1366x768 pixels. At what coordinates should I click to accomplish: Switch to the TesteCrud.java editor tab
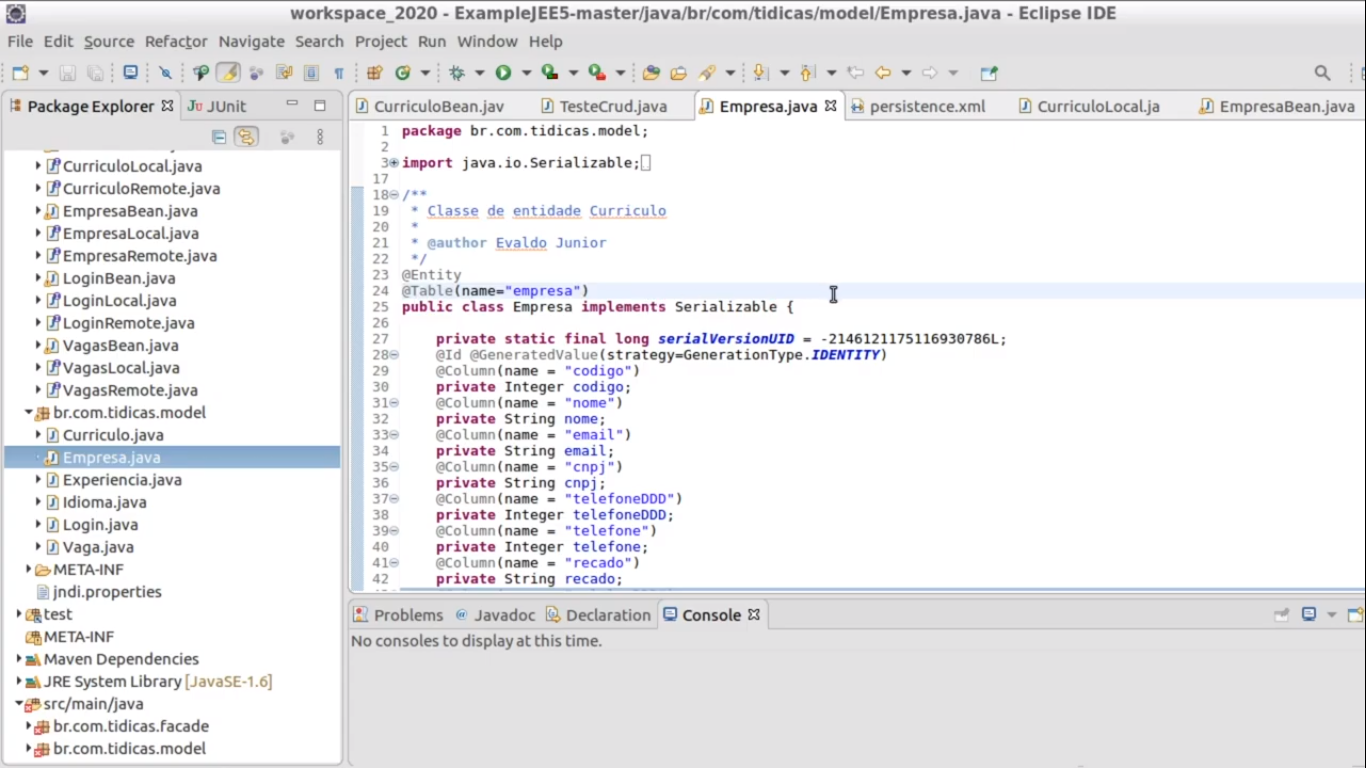[x=603, y=106]
